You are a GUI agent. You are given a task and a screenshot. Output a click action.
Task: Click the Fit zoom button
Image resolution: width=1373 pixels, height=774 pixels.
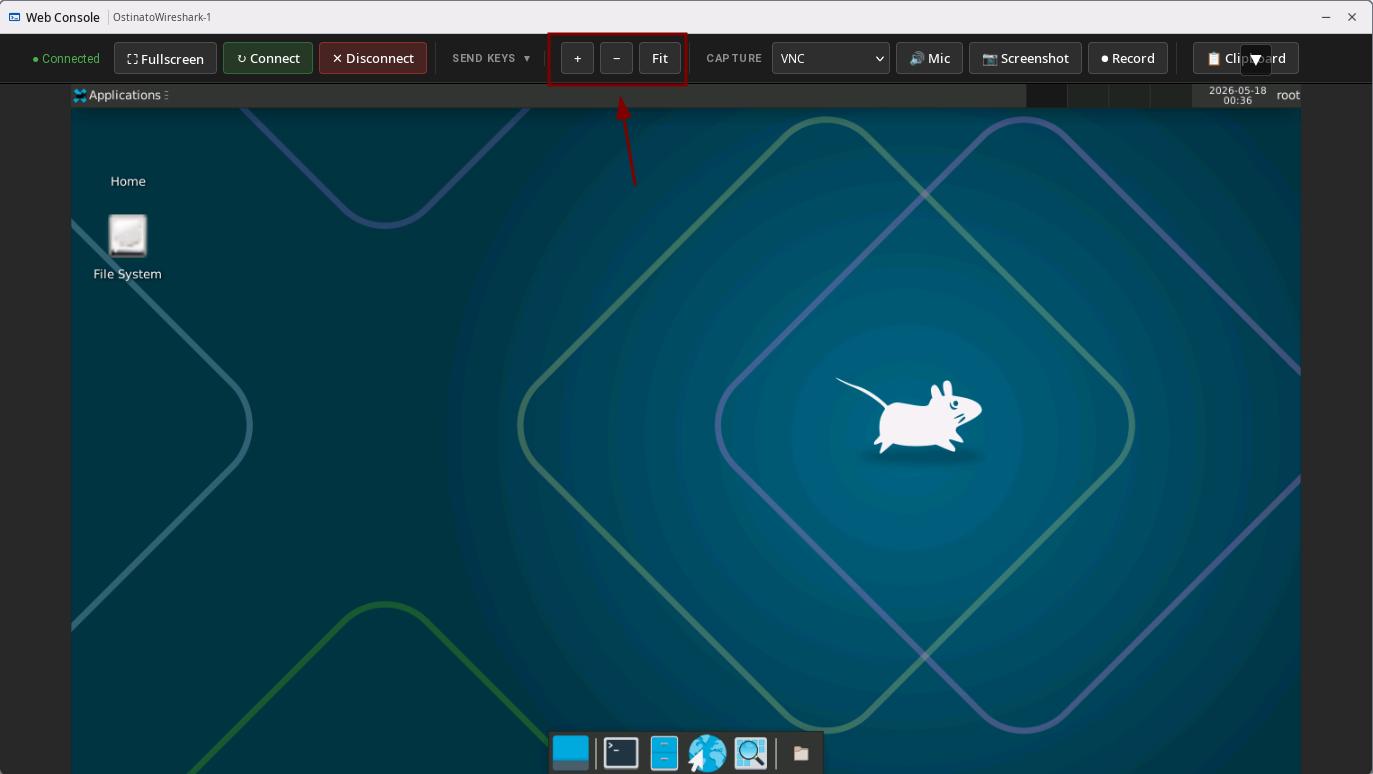(660, 58)
